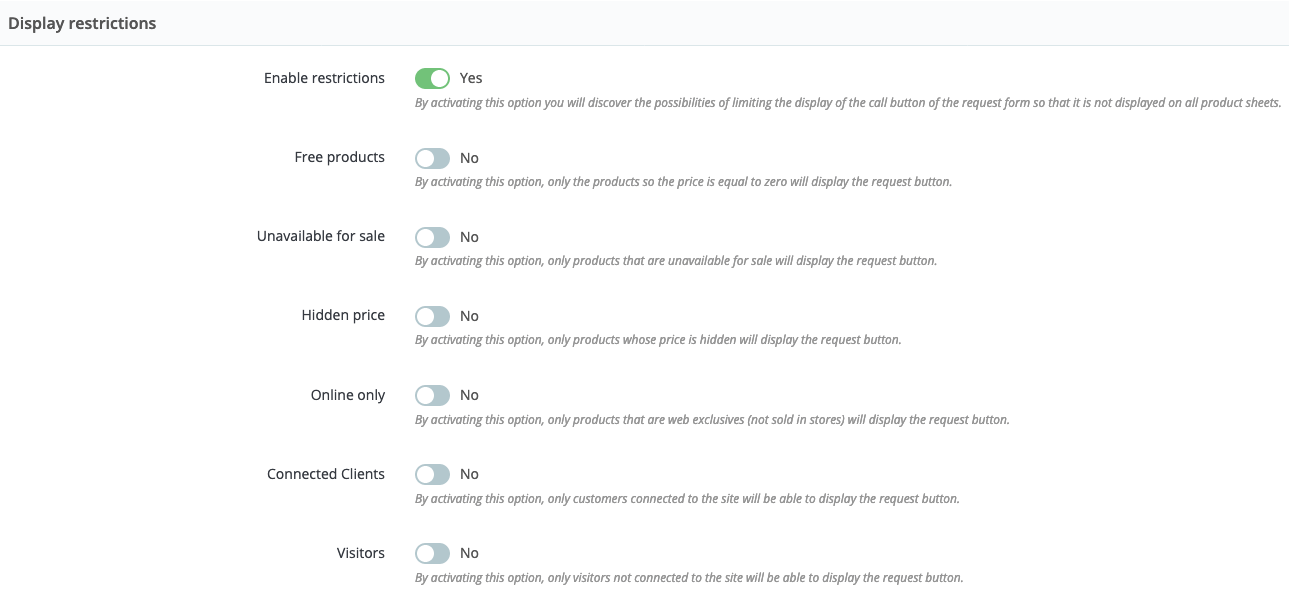The height and width of the screenshot is (595, 1289).
Task: Click the Online only label
Action: point(347,395)
